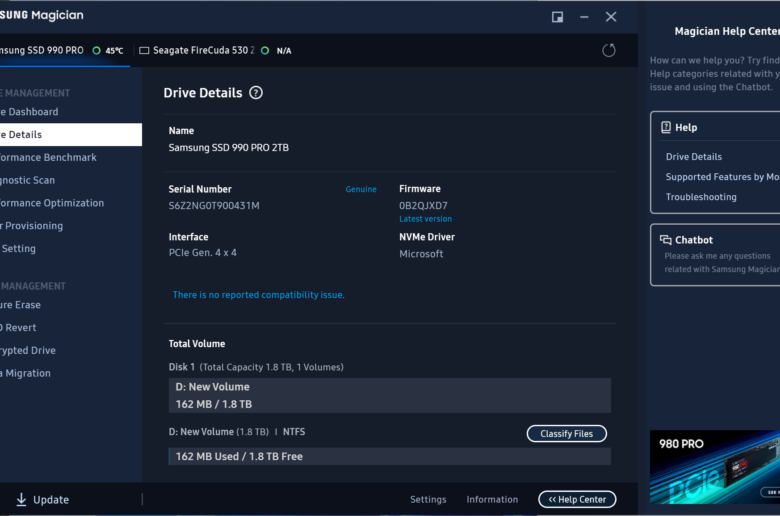Viewport: 780px width, 516px height.
Task: Click the 980 PRO advertisement banner
Action: click(715, 467)
